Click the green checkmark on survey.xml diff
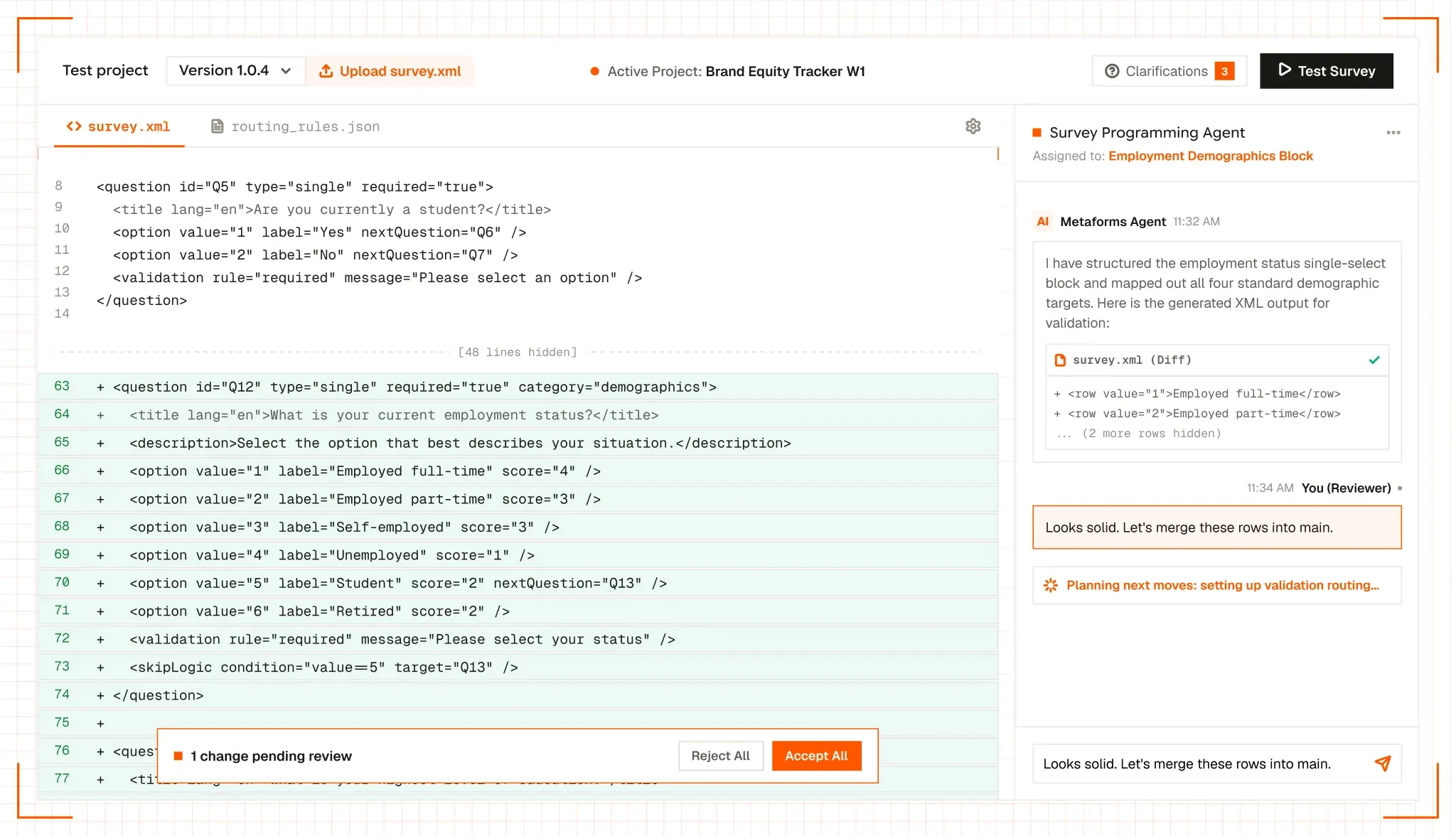Viewport: 1456px width, 836px height. 1374,360
